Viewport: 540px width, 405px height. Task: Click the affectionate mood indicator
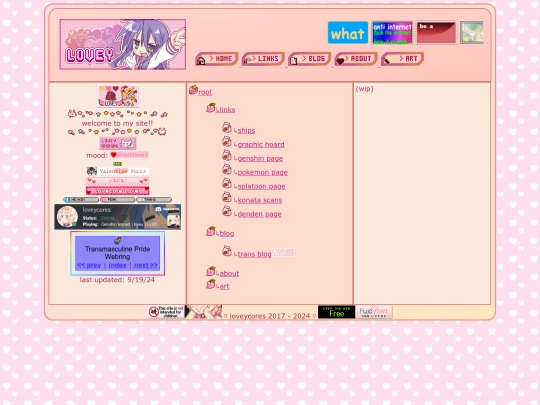(x=130, y=155)
